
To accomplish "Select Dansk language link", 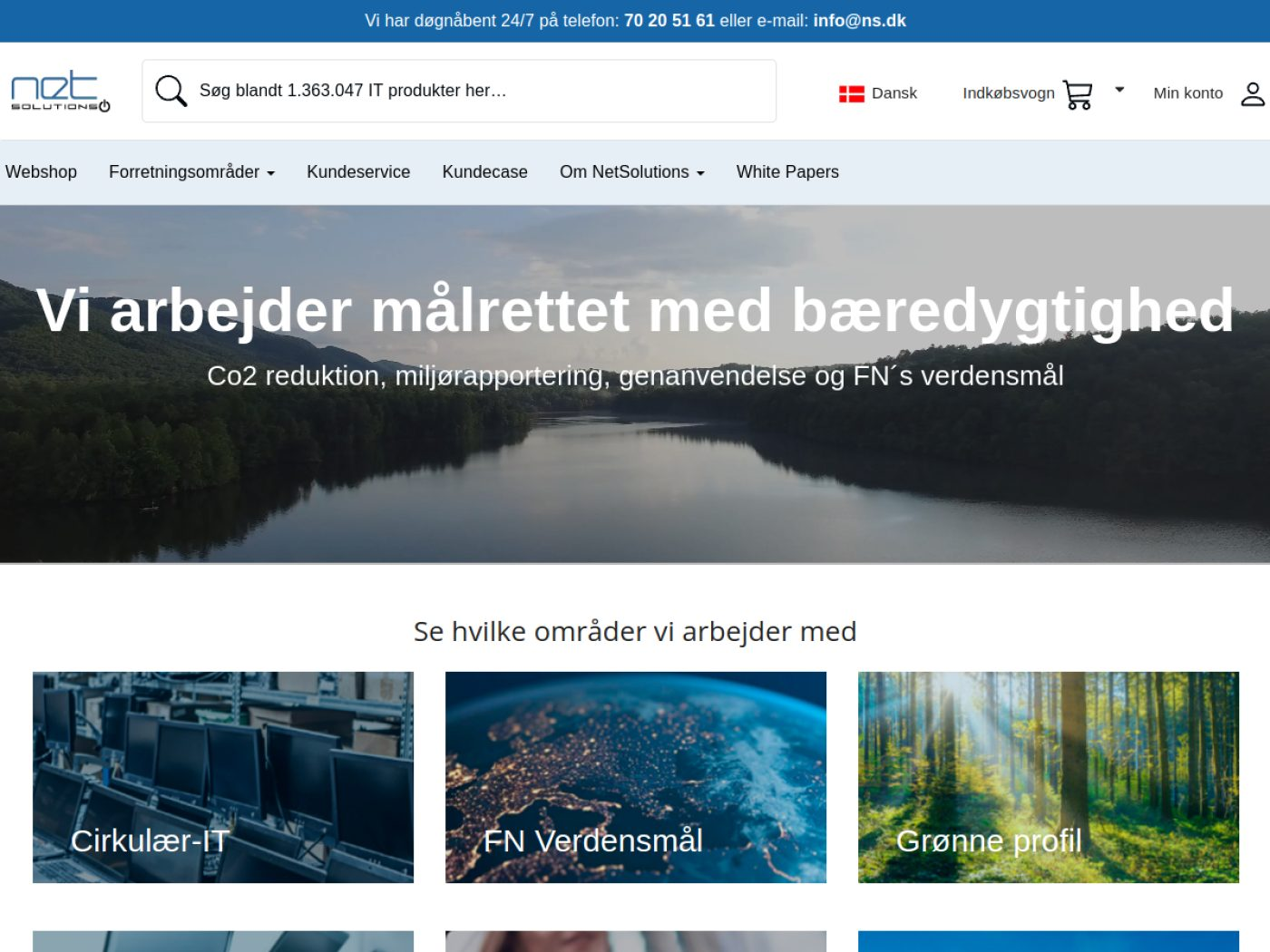I will pyautogui.click(x=894, y=93).
